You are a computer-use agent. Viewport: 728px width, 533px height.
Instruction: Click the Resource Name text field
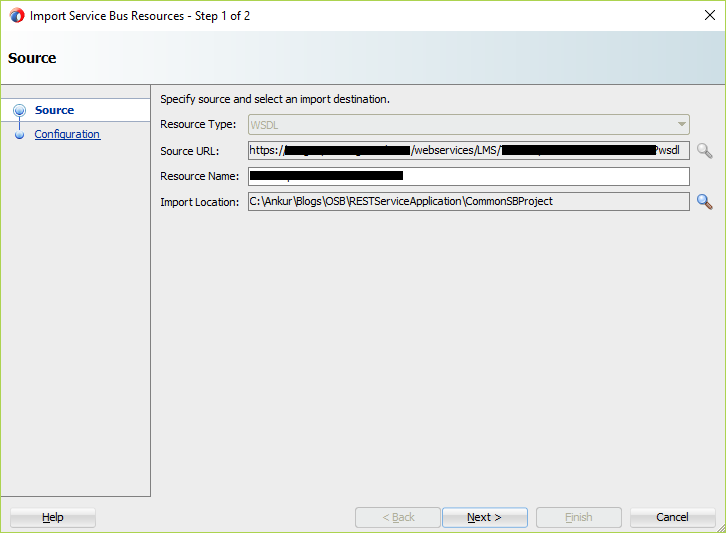click(468, 176)
